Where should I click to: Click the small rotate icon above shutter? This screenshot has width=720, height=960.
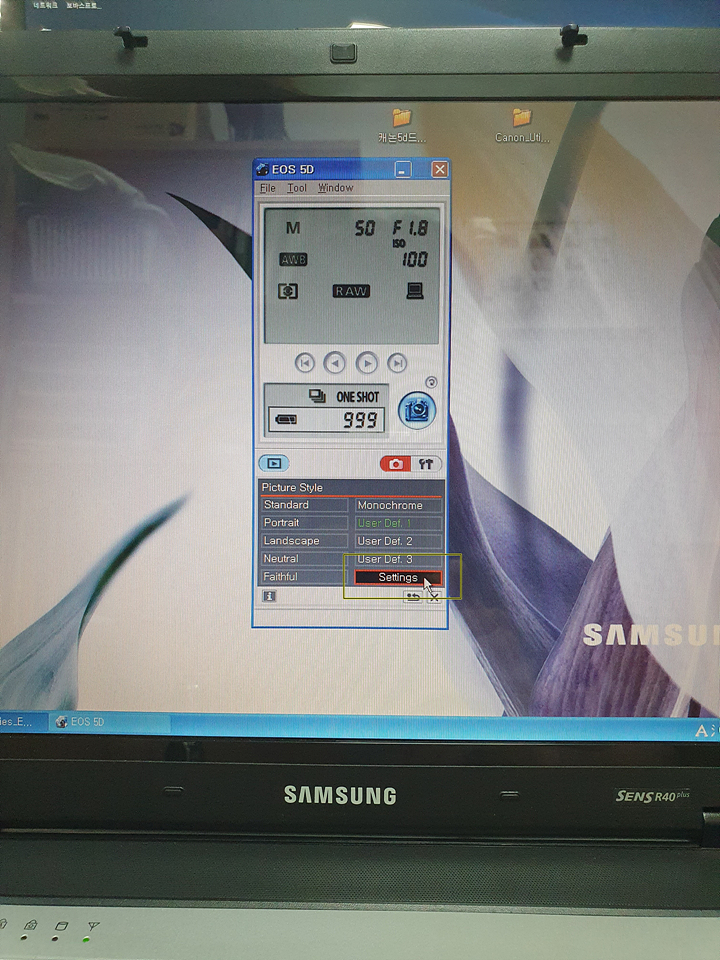click(431, 382)
